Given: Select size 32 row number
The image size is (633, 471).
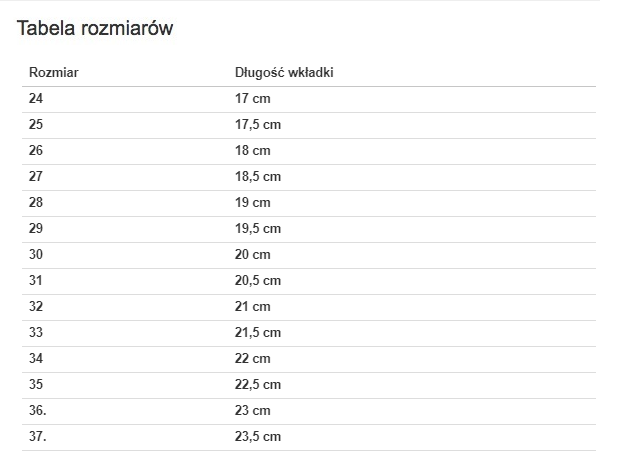Looking at the screenshot, I should [37, 307].
